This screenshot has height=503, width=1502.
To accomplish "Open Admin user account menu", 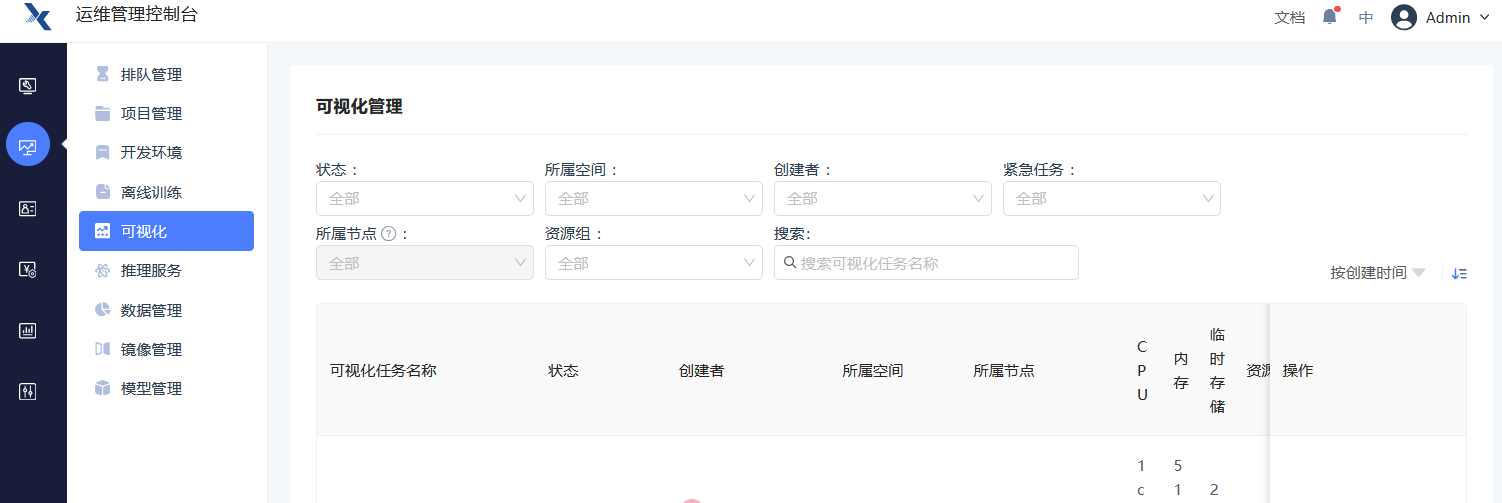I will point(1441,17).
